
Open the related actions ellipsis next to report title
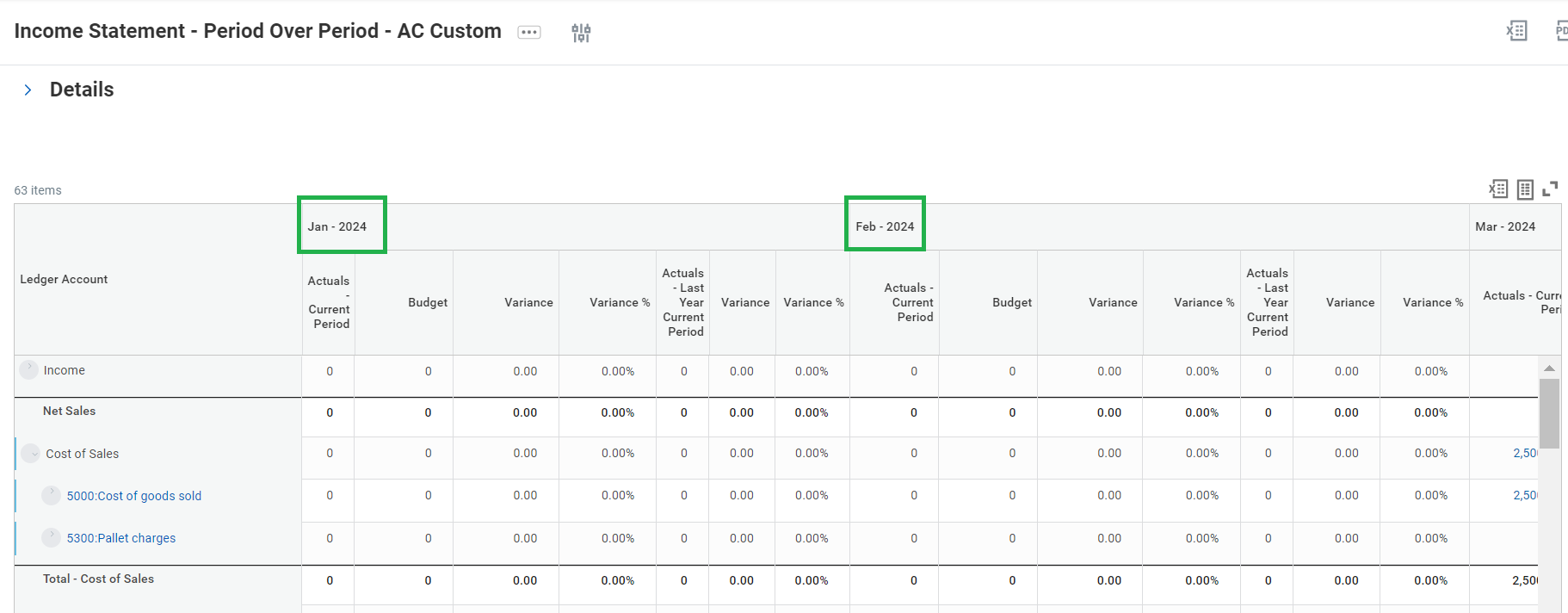pyautogui.click(x=529, y=33)
